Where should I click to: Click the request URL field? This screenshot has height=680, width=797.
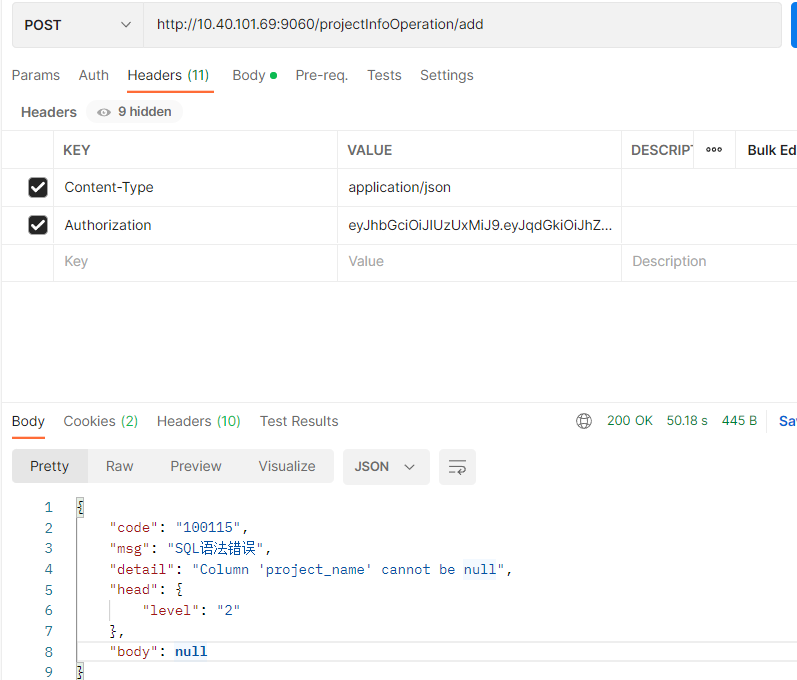point(460,25)
